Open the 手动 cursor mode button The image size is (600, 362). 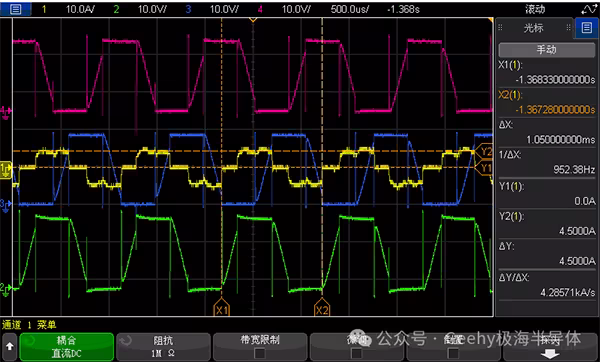point(546,50)
